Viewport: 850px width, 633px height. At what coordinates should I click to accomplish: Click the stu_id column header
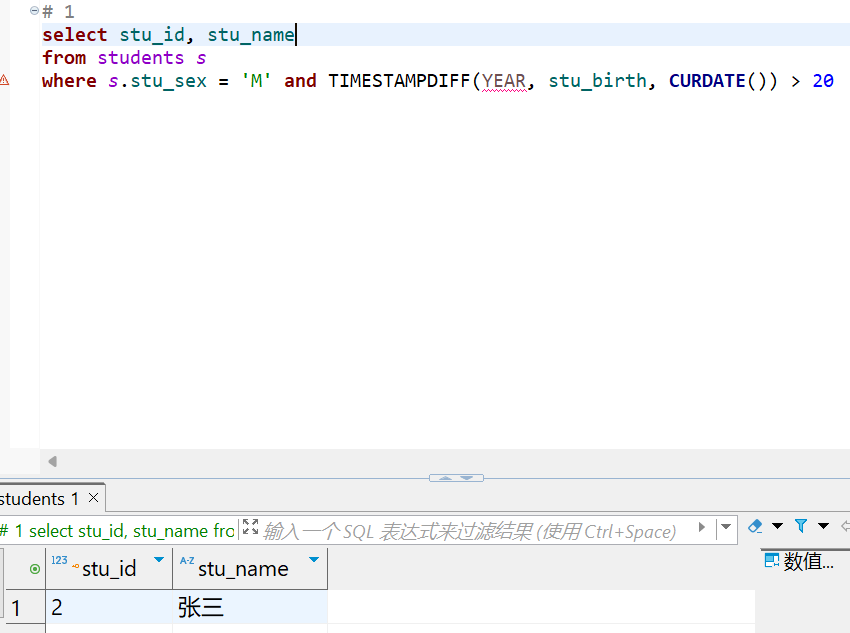click(x=108, y=569)
